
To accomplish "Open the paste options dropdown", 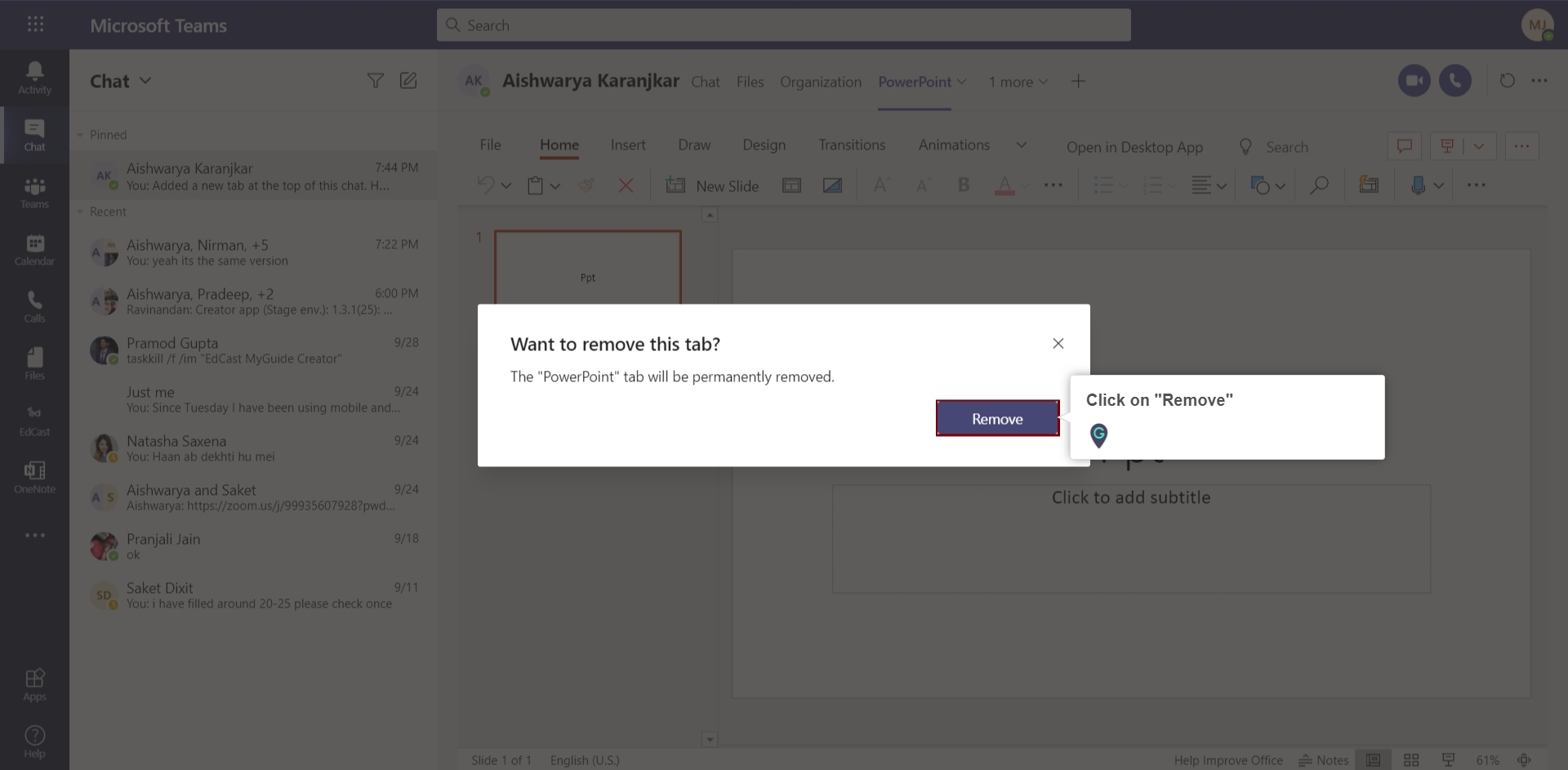I will click(x=555, y=185).
